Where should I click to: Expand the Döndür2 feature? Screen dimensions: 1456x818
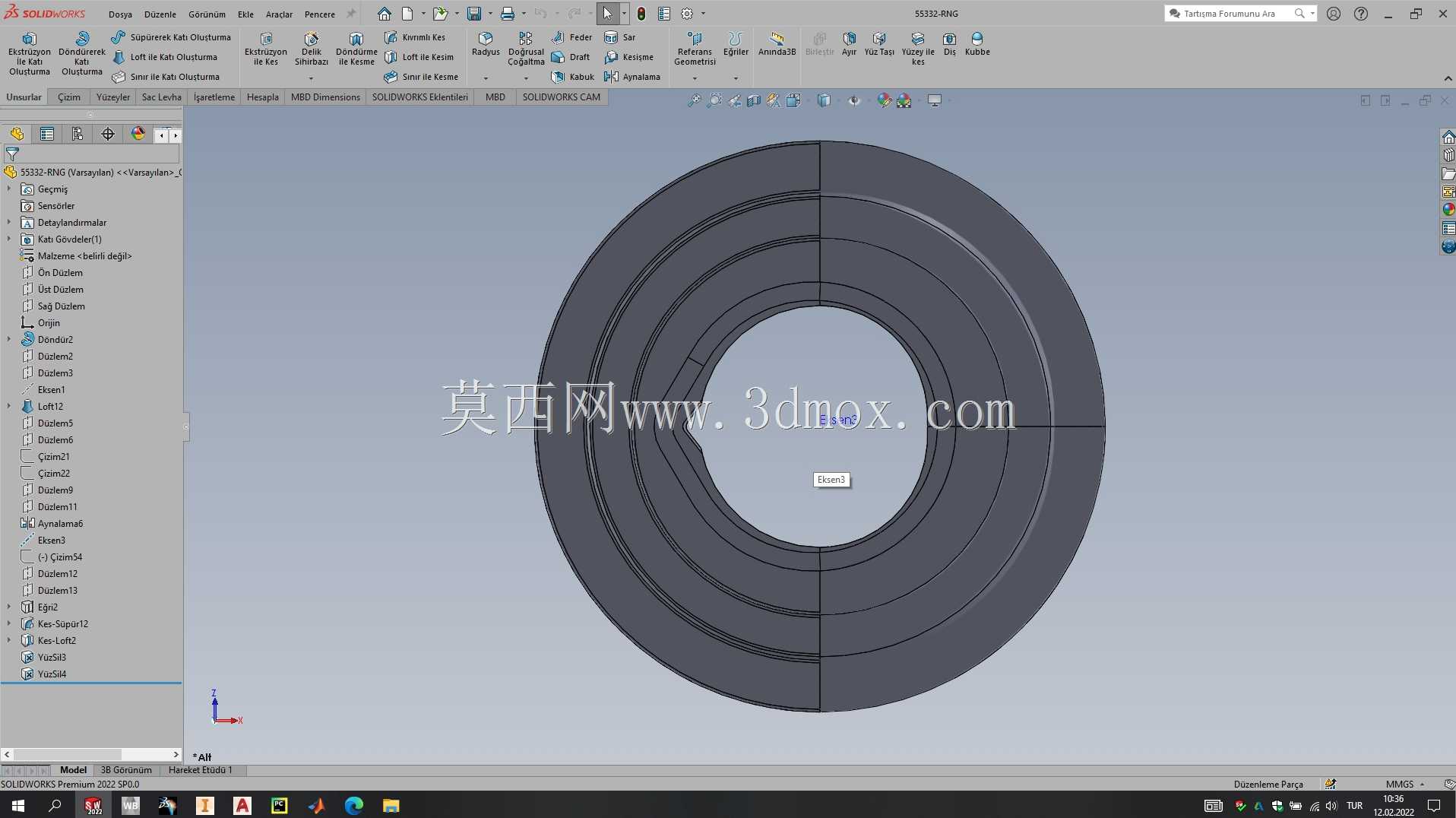pos(9,339)
